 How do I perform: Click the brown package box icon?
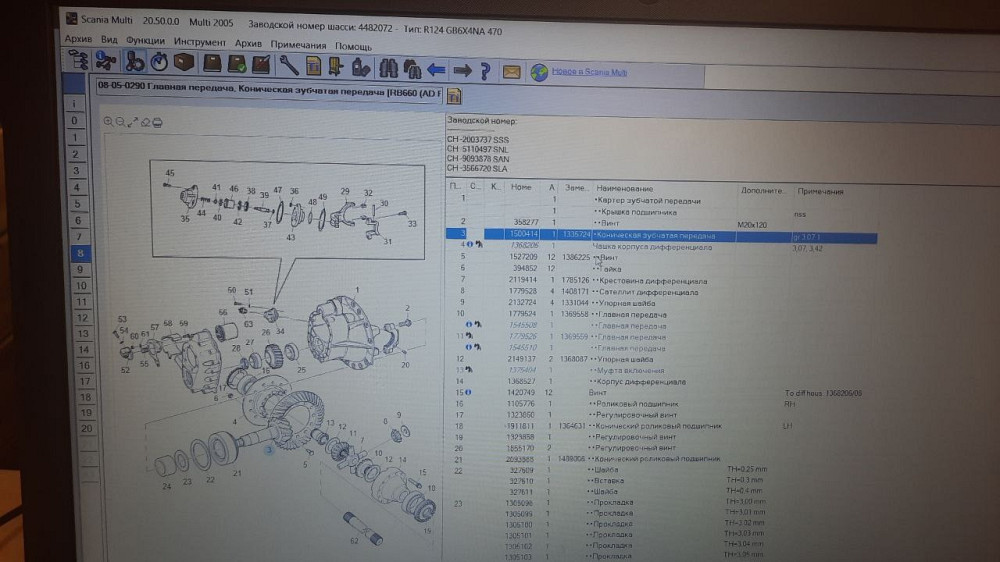point(183,63)
